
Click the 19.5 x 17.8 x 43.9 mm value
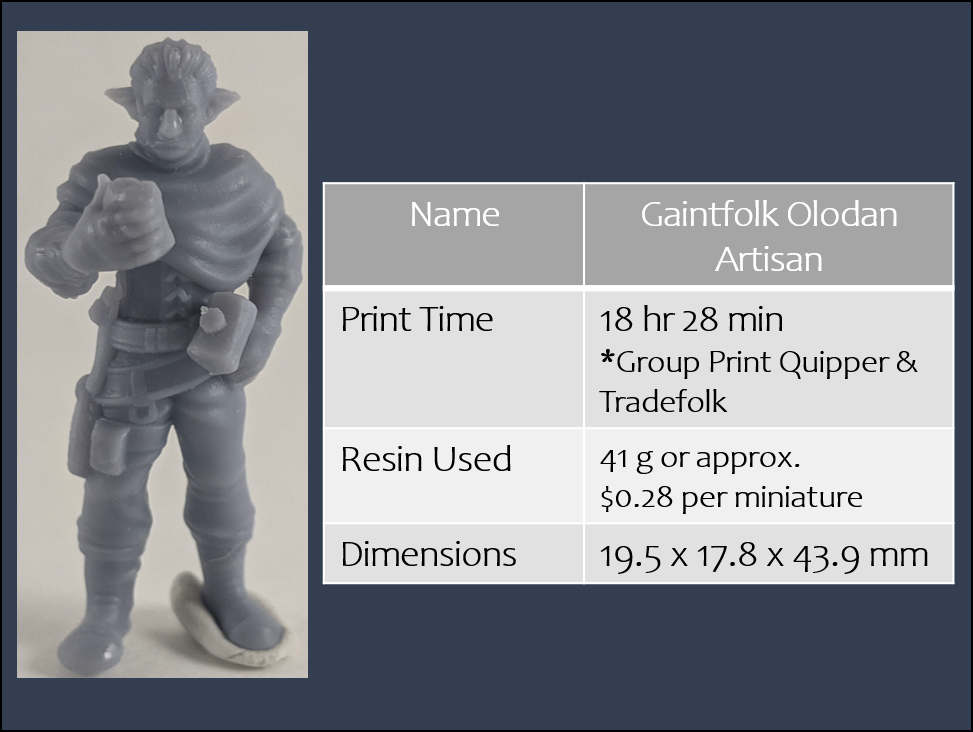764,555
